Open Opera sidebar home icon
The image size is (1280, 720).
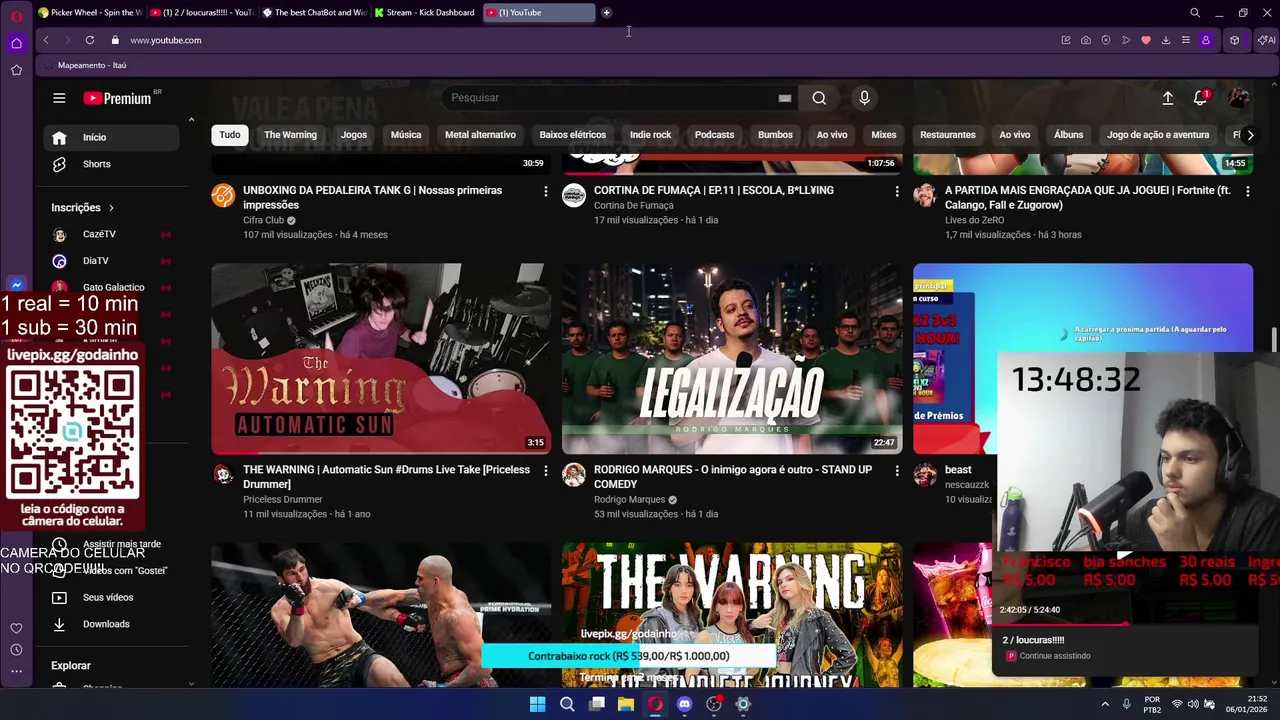(x=16, y=43)
